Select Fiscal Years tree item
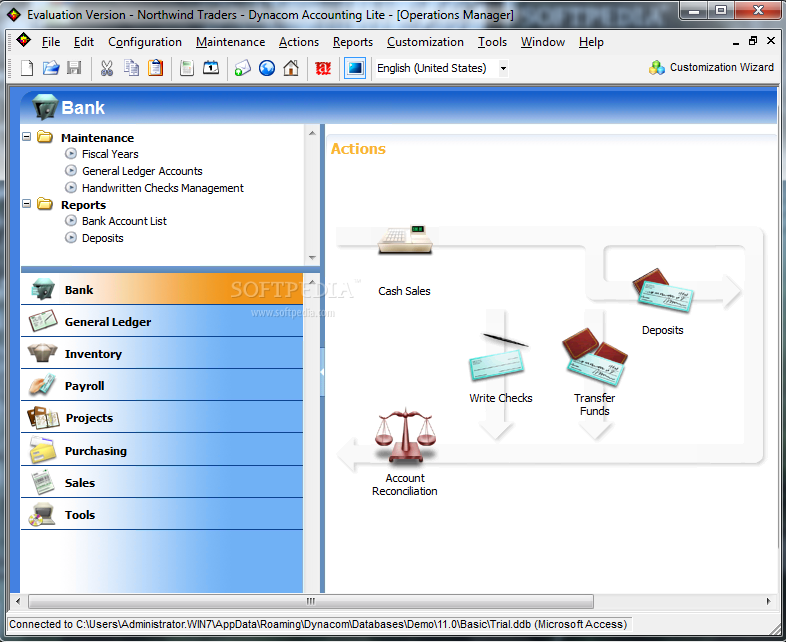Screen dimensions: 786x642 110,154
